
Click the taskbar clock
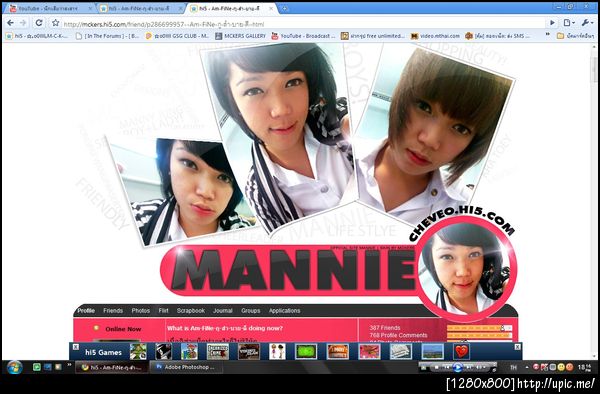[585, 368]
